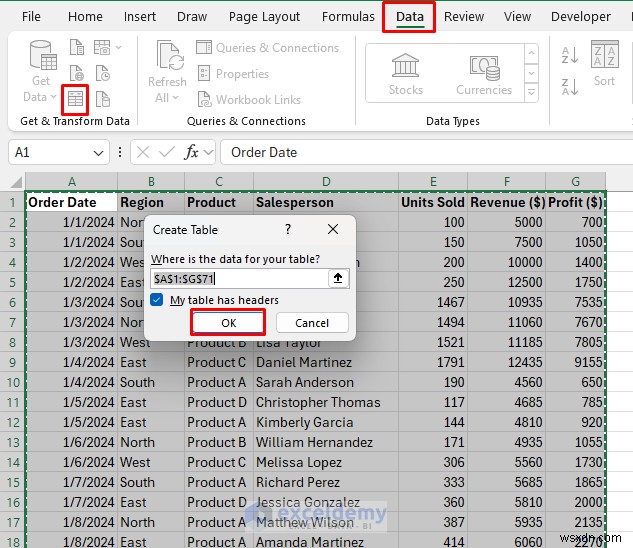Sort Z to A descending
Viewport: 633px width, 548px height.
pyautogui.click(x=570, y=87)
